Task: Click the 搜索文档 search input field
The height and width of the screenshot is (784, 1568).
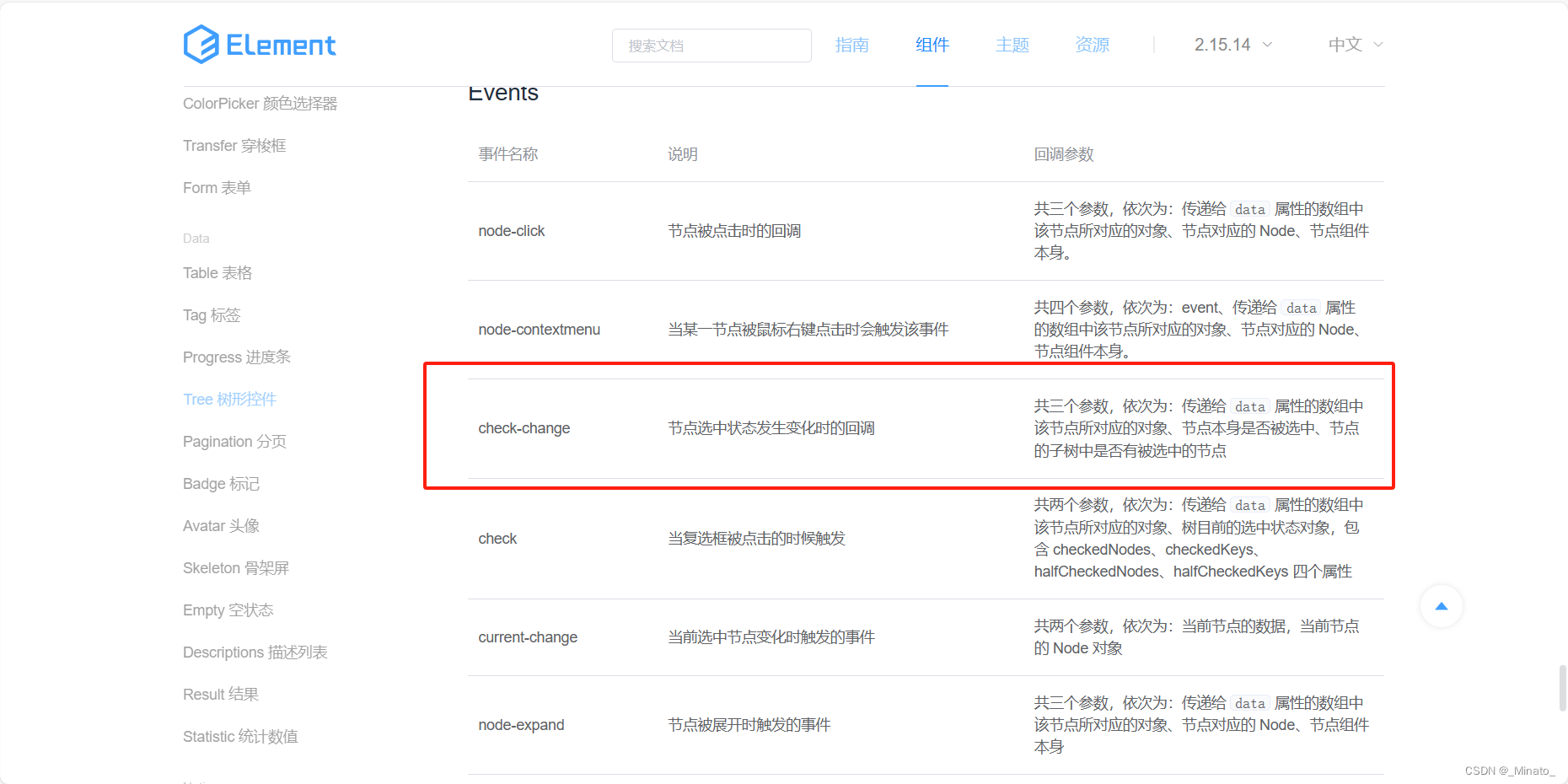Action: (711, 45)
